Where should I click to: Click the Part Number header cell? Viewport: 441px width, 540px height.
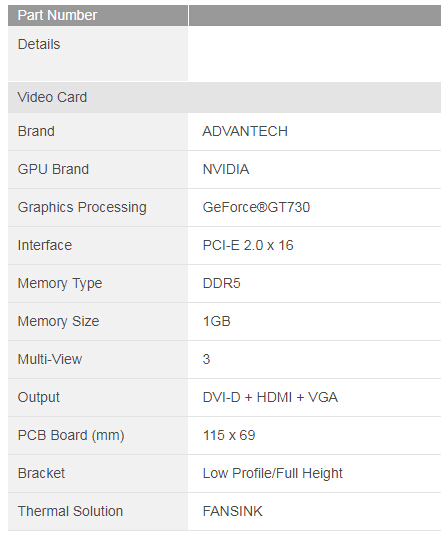point(98,15)
